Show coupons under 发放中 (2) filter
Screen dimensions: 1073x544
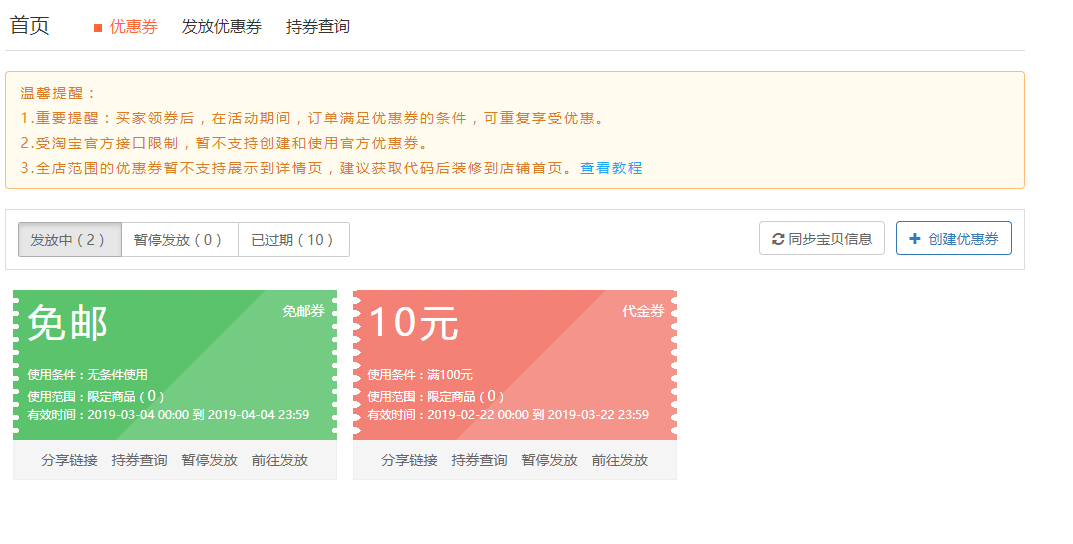(x=69, y=240)
